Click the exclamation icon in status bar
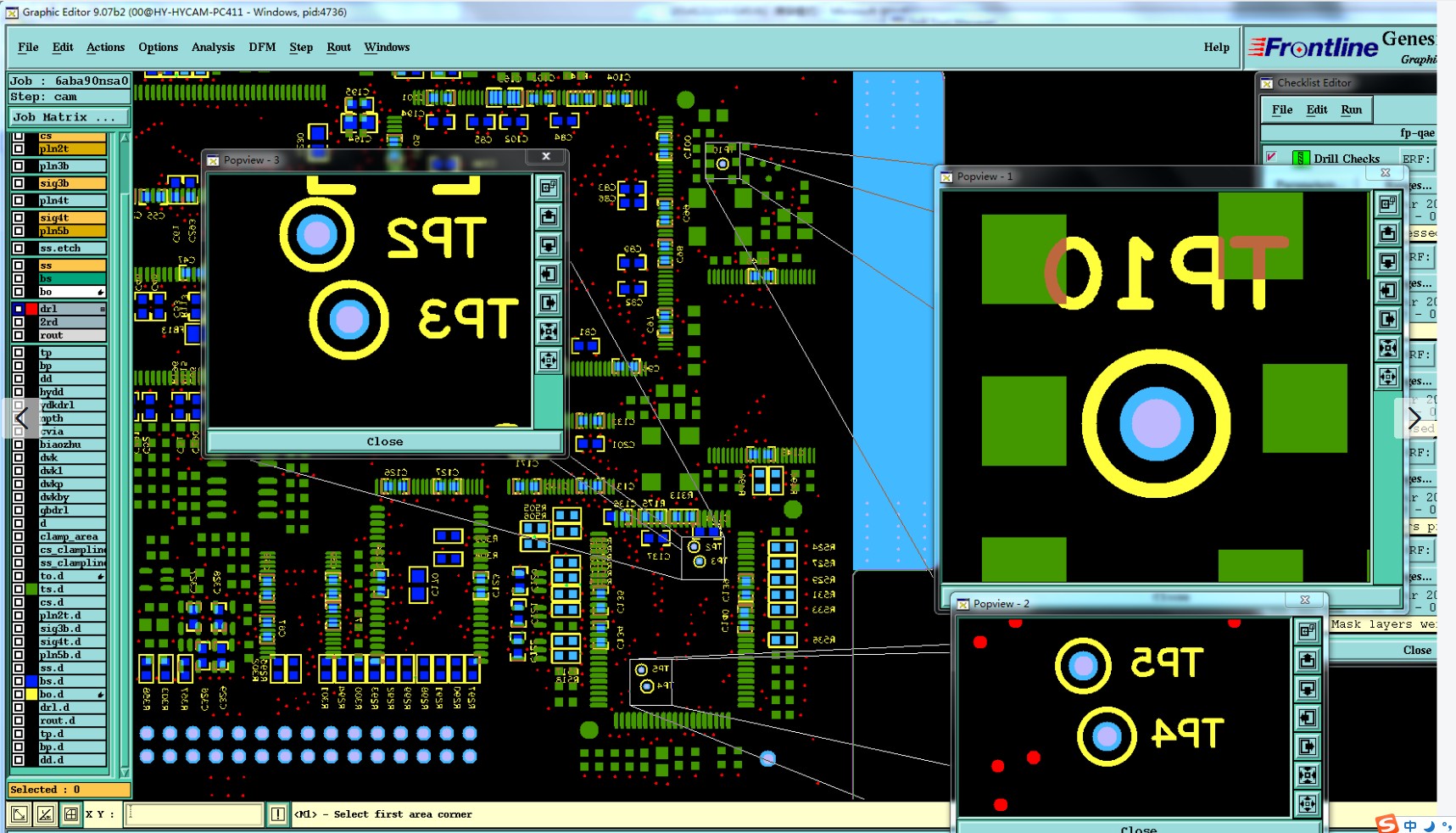Image resolution: width=1456 pixels, height=833 pixels. click(277, 814)
